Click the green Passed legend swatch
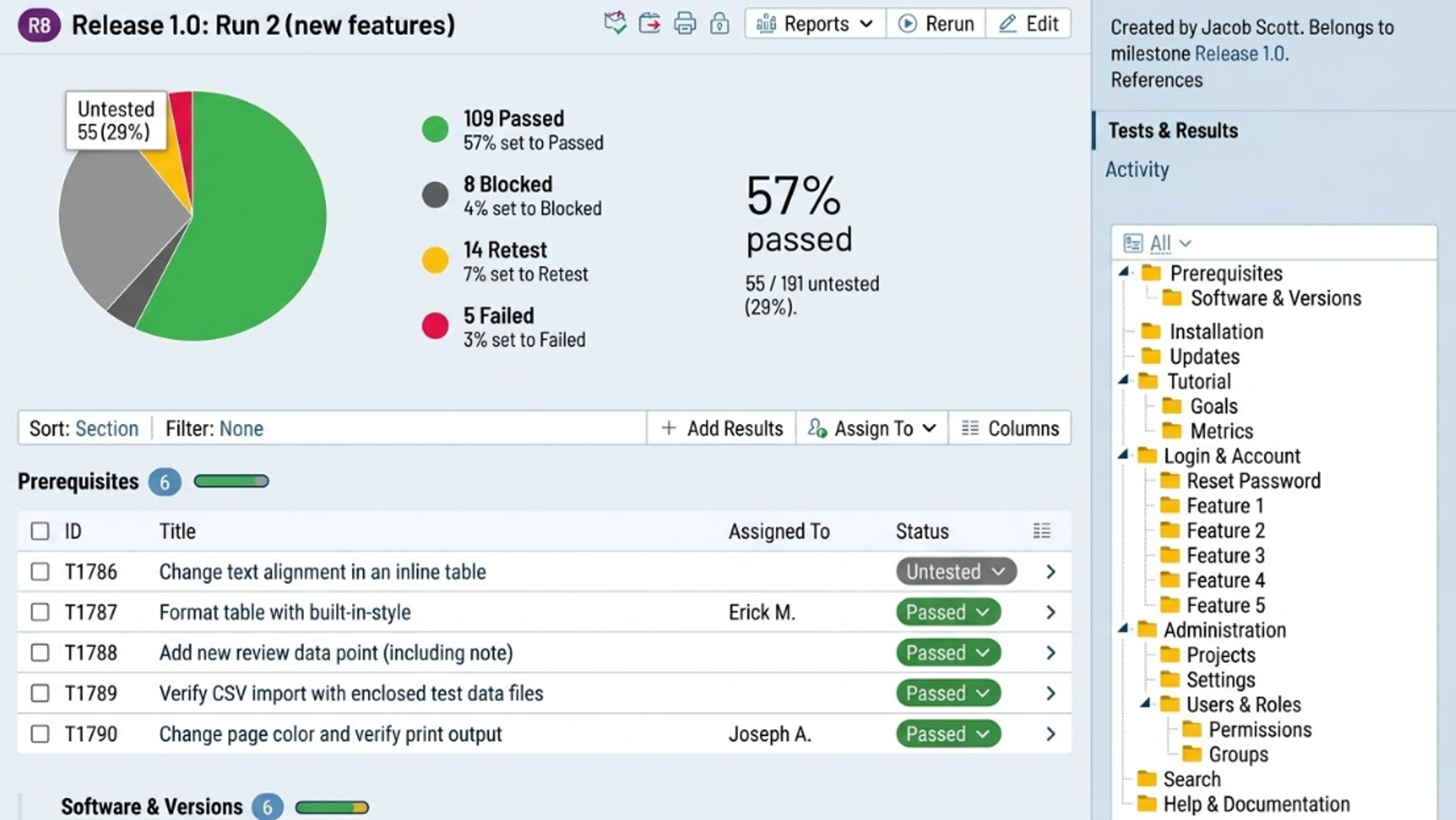This screenshot has height=820, width=1456. (435, 129)
